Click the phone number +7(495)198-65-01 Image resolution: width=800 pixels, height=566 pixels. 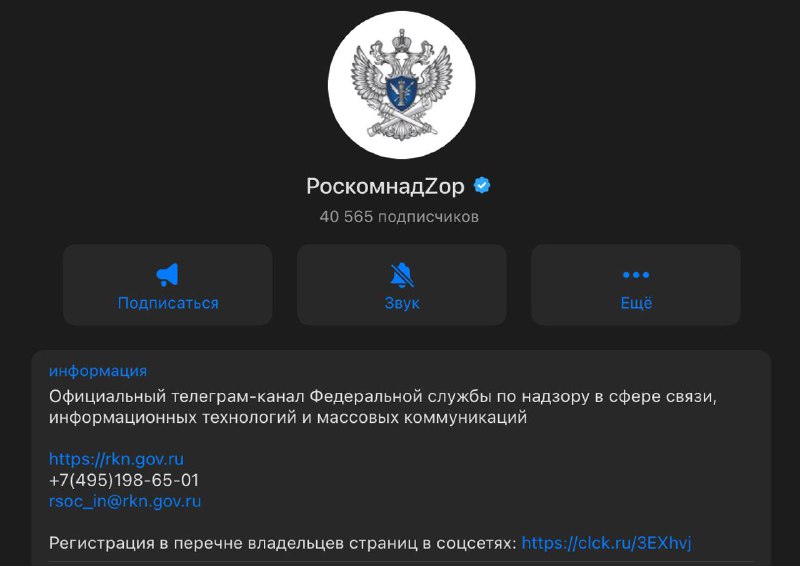pyautogui.click(x=124, y=480)
